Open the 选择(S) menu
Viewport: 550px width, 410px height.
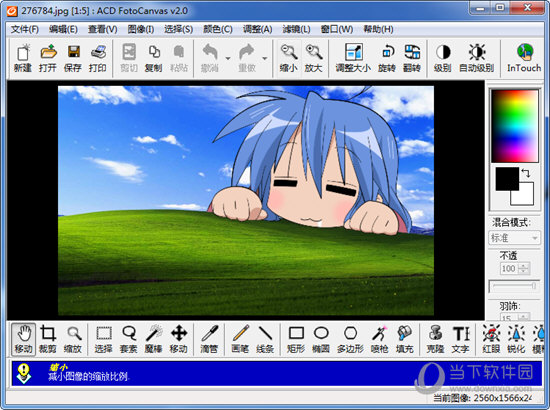tap(179, 29)
